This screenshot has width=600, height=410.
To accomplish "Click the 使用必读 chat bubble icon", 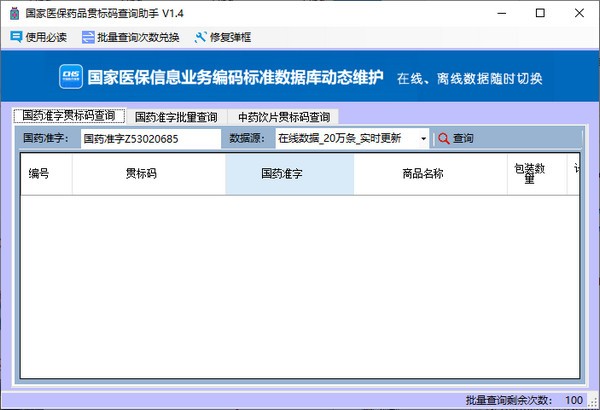I will 16,37.
